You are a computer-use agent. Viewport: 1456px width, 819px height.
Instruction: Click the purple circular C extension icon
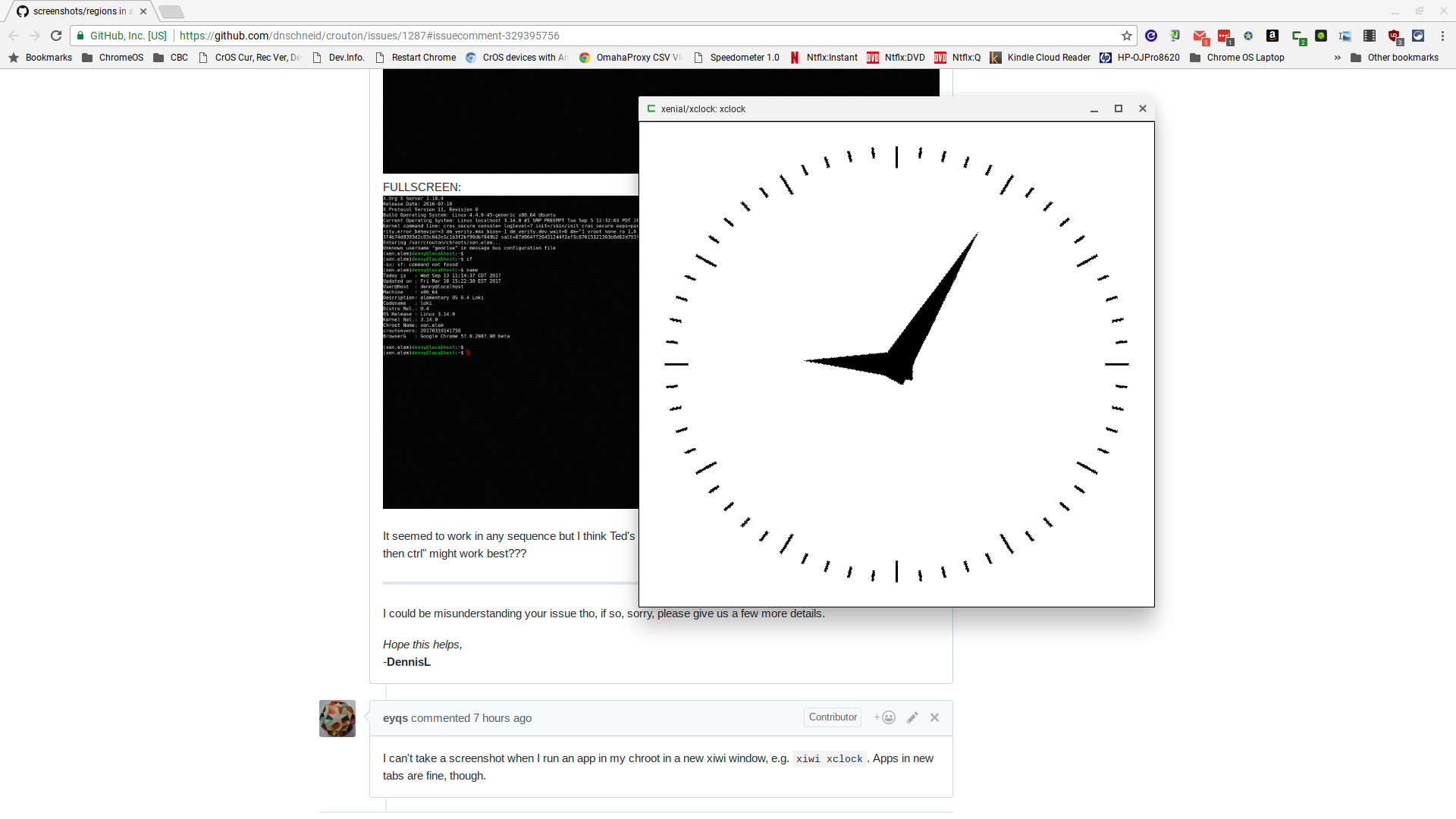(x=1151, y=36)
